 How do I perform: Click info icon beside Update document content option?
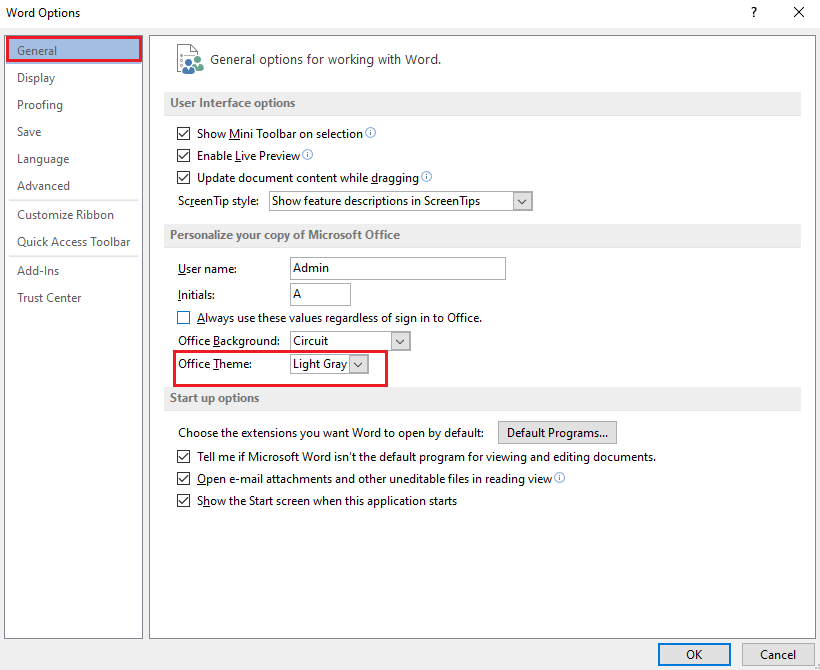tap(427, 177)
